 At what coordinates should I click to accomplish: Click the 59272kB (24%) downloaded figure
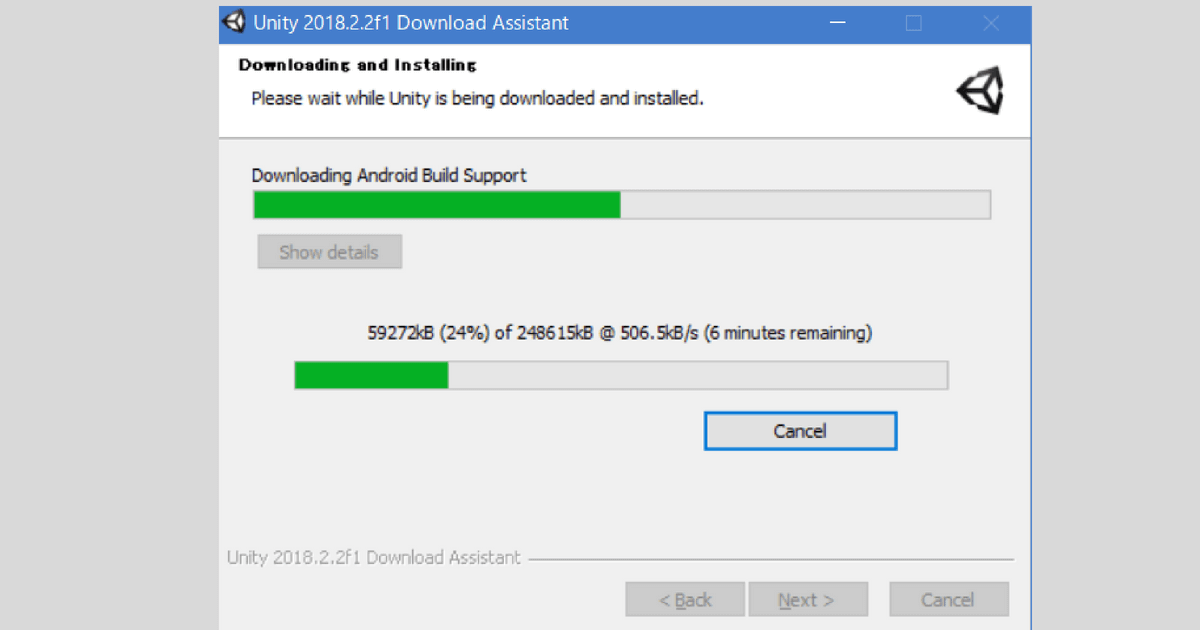(x=428, y=334)
